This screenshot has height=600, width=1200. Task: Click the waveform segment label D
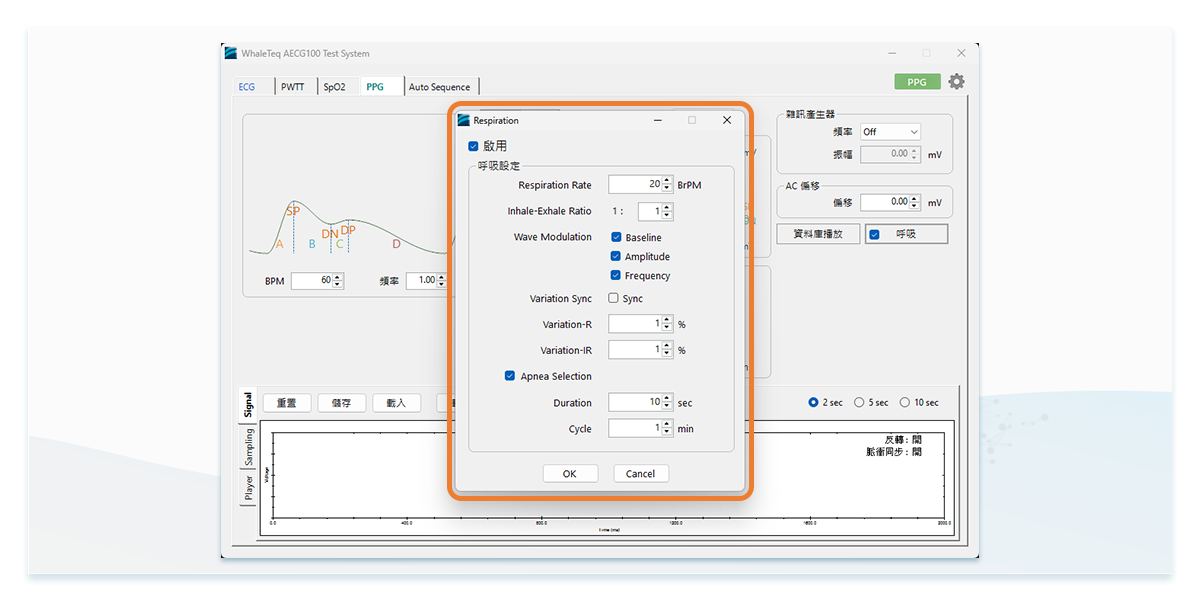[396, 244]
